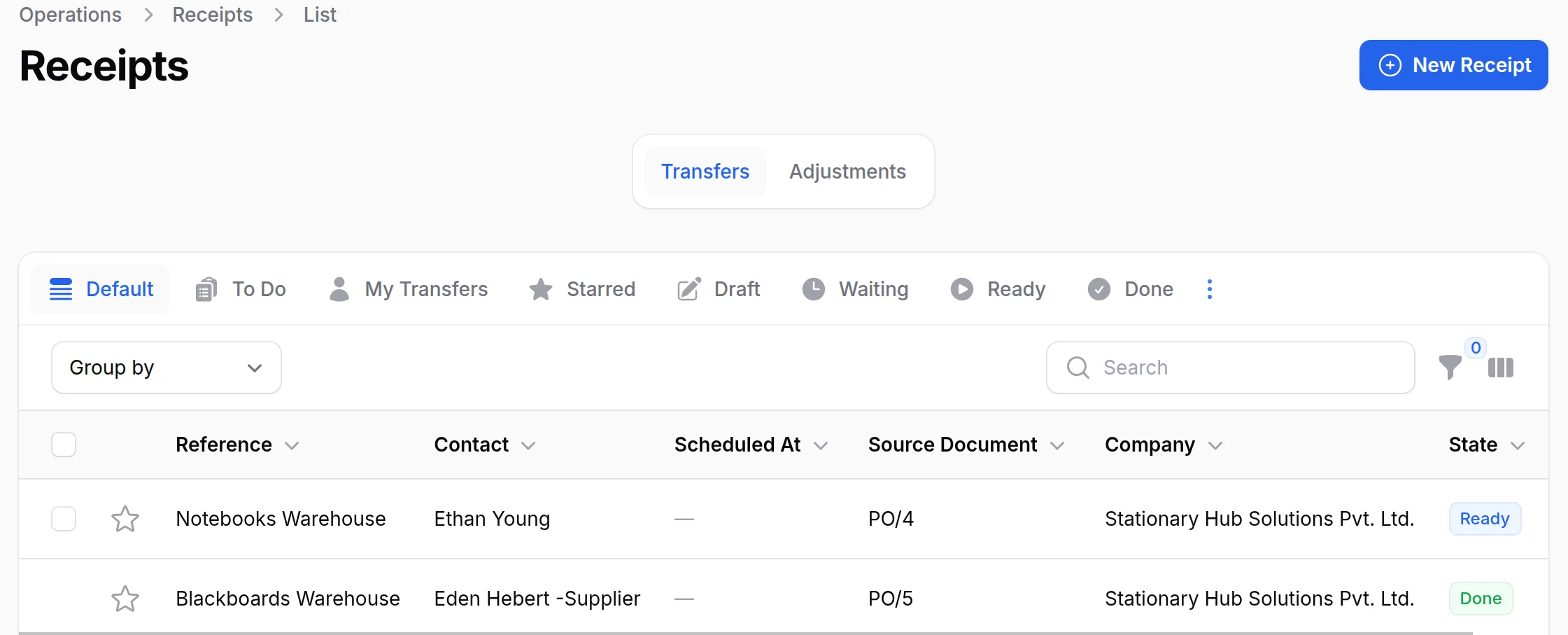
Task: Open the Default view tab
Action: click(101, 289)
